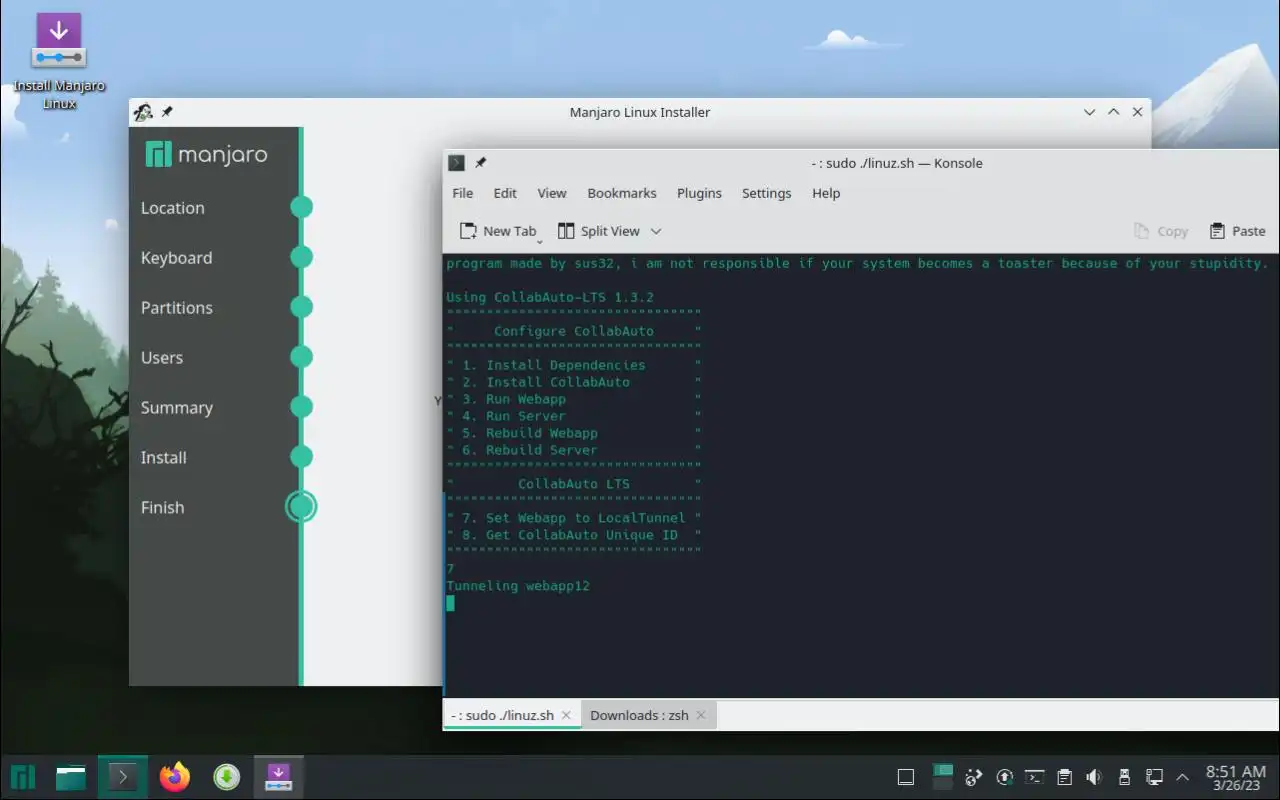This screenshot has height=800, width=1280.
Task: Select Partitions step in installer sidebar
Action: click(176, 308)
